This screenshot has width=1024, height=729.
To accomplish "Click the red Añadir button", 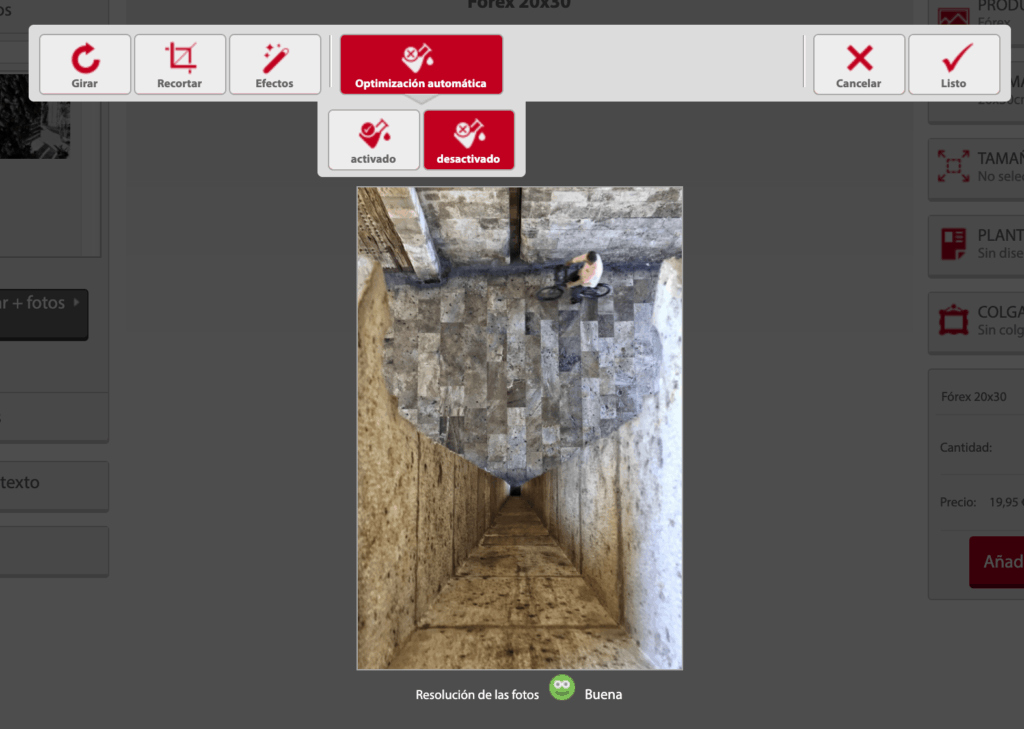I will coord(997,562).
